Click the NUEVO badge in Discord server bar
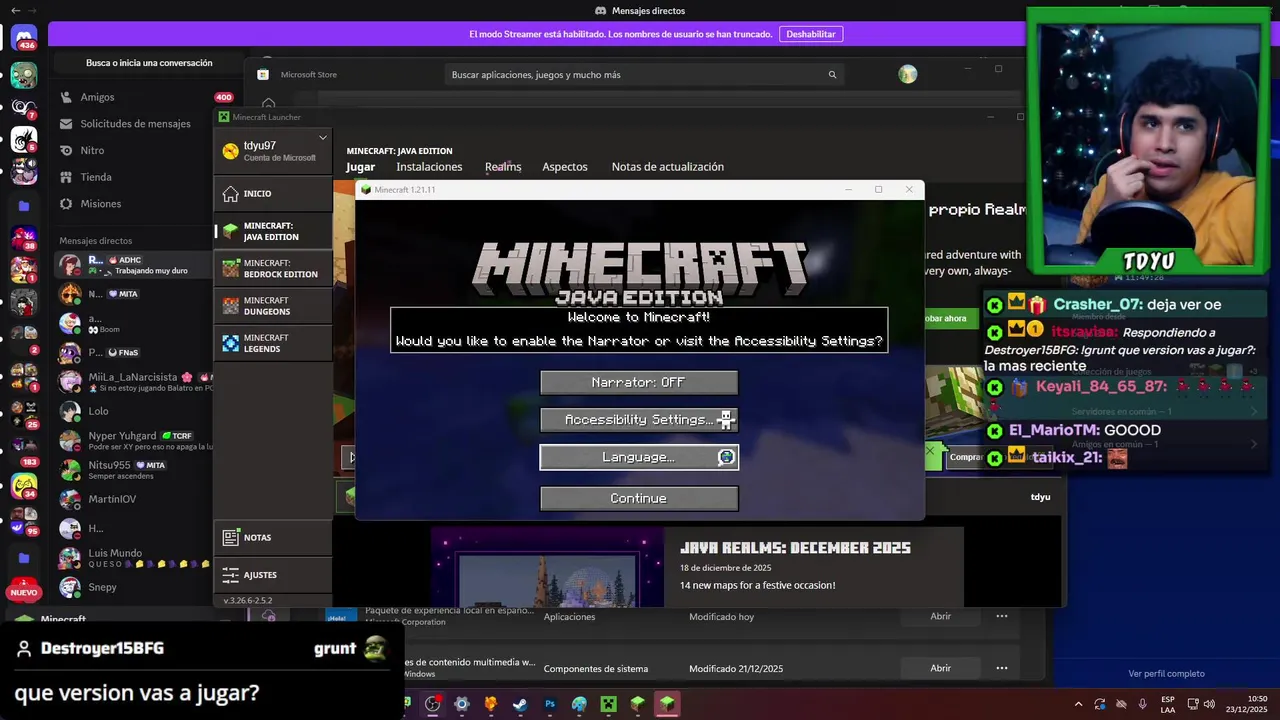 [23, 592]
